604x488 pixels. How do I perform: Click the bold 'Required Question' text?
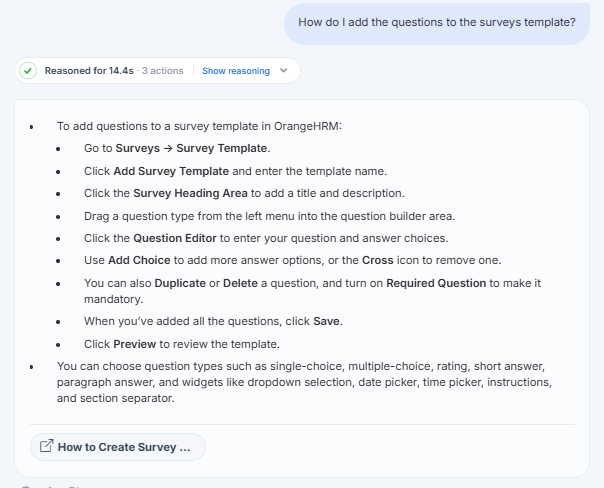436,283
